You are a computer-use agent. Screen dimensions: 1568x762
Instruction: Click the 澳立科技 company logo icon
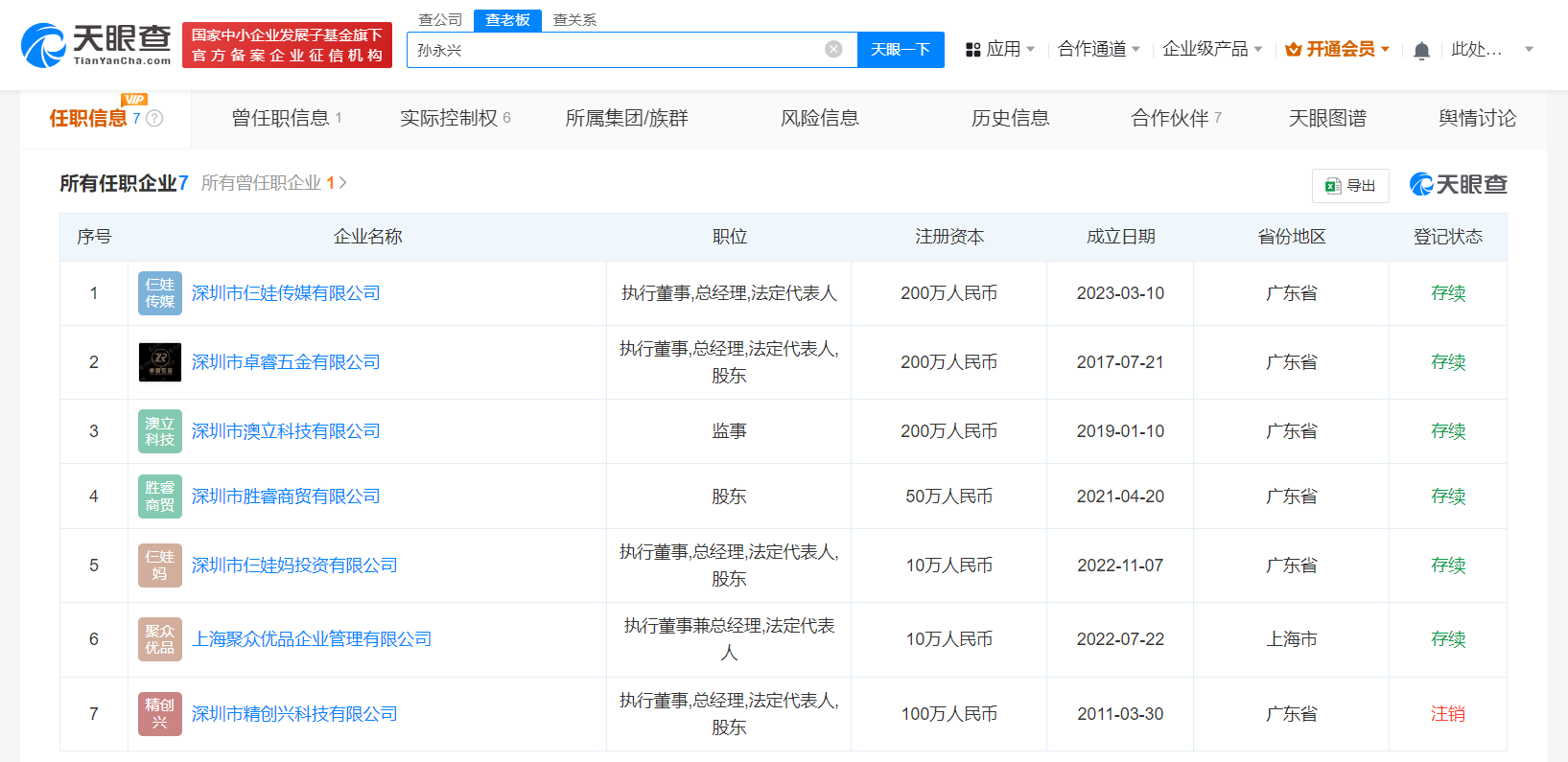pyautogui.click(x=160, y=431)
